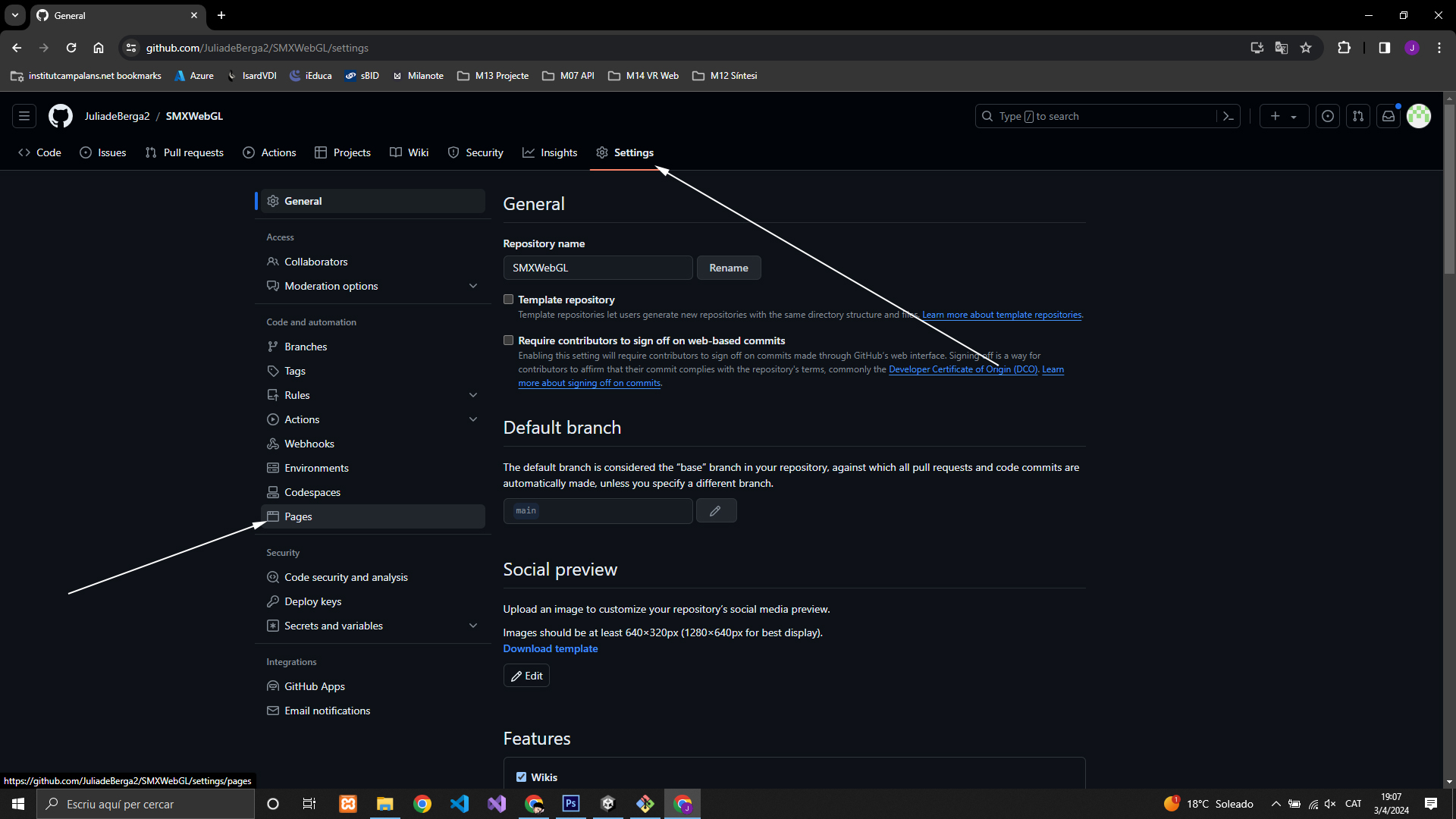Click the issues circle icon in header
Viewport: 1456px width, 819px height.
pyautogui.click(x=1327, y=116)
